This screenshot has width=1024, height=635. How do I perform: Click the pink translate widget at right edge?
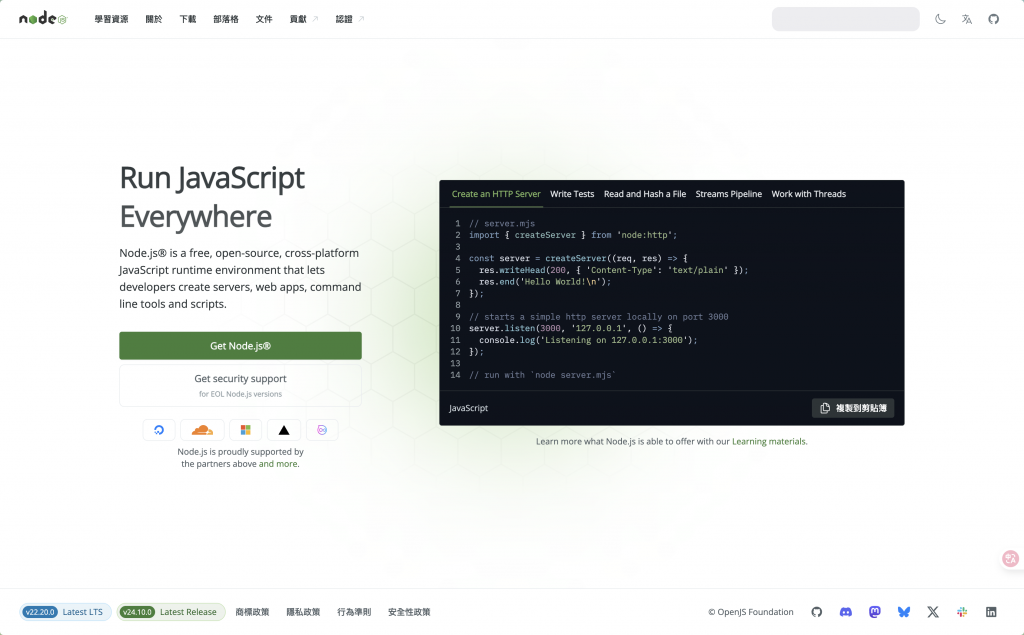[1011, 559]
